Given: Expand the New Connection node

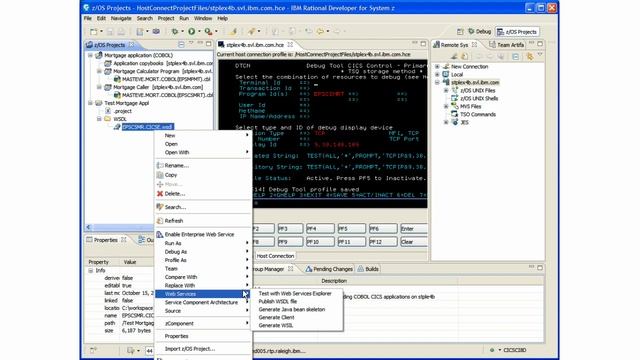Looking at the screenshot, I should [437, 67].
